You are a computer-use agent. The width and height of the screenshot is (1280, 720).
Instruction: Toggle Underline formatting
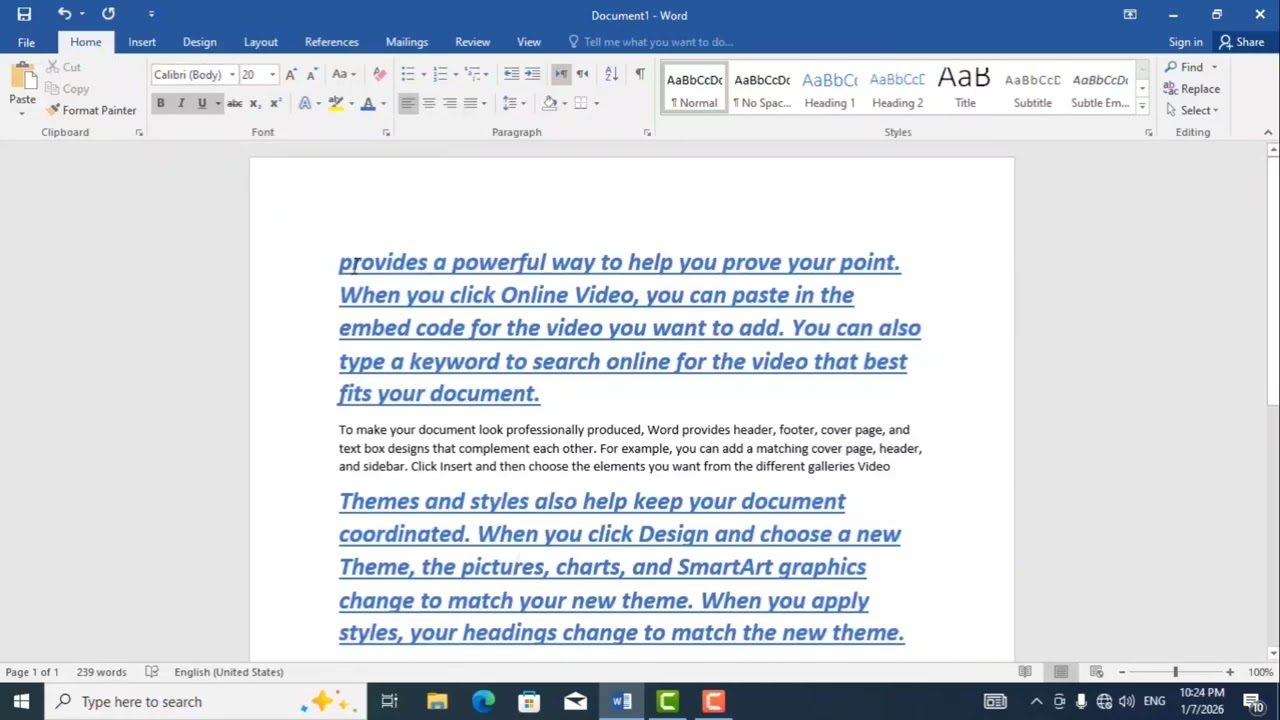[x=202, y=103]
